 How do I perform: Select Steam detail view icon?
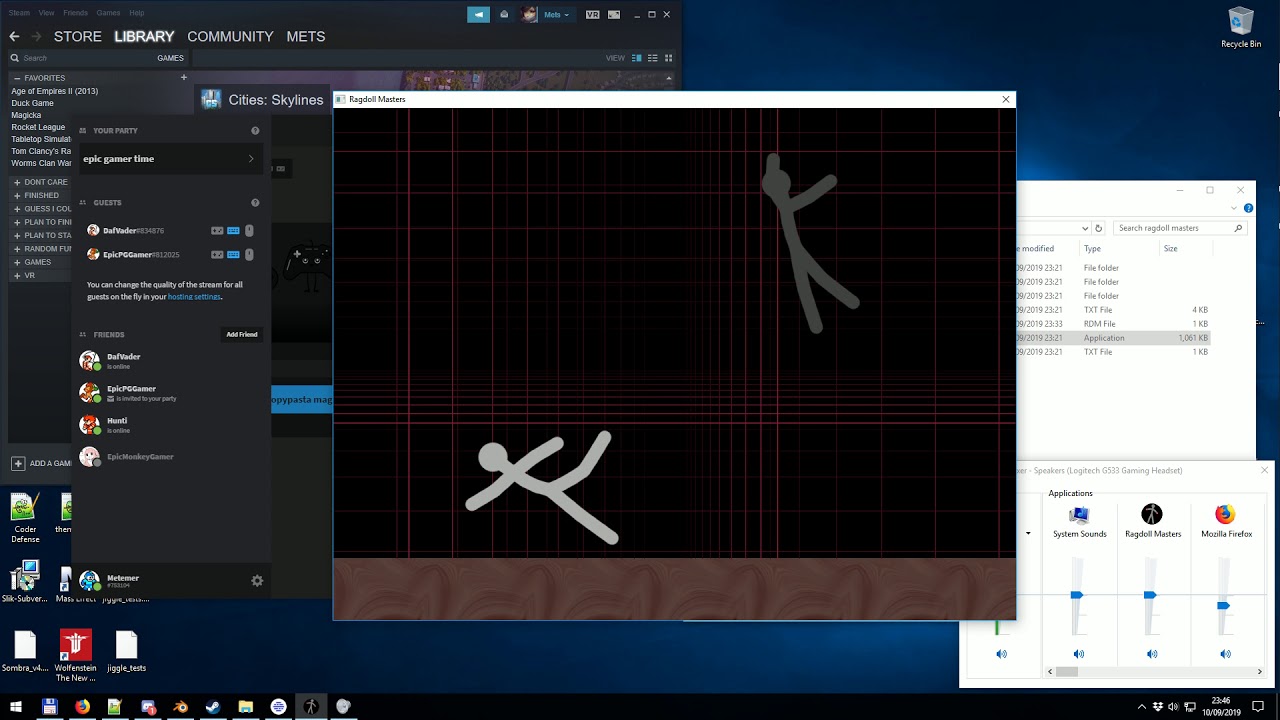pos(638,58)
